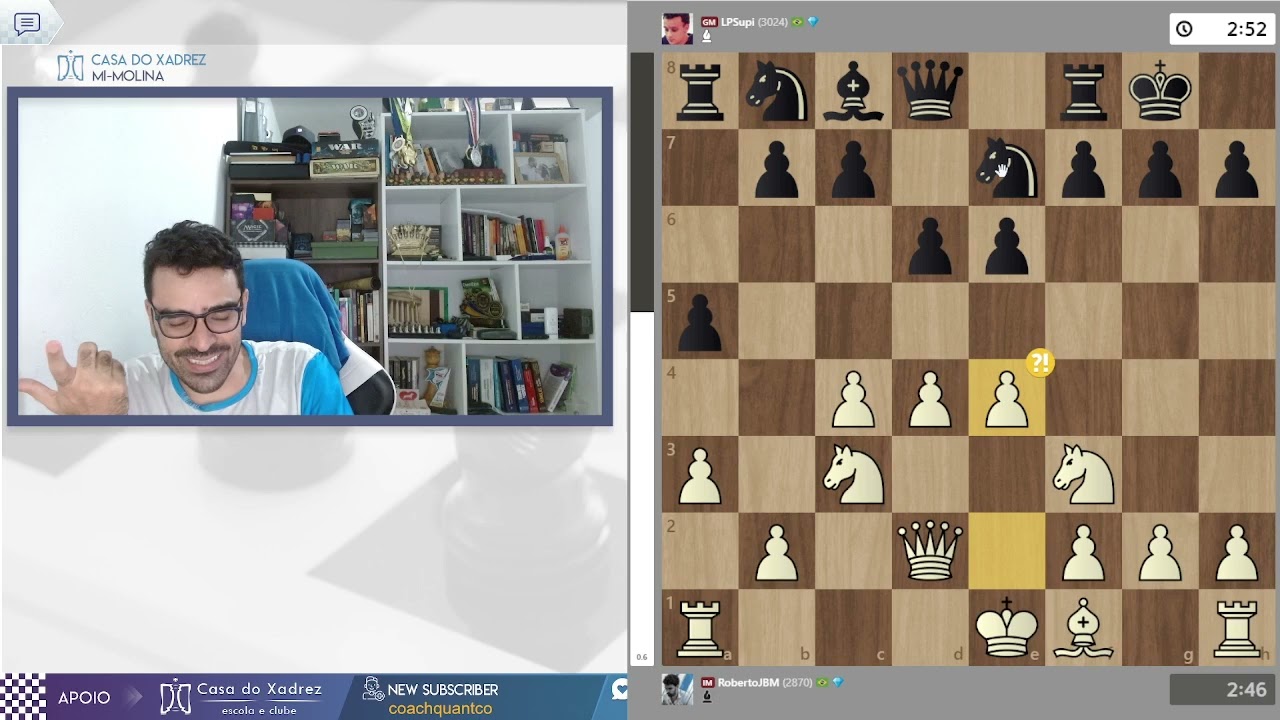This screenshot has height=720, width=1280.
Task: Click the white rook on a1
Action: tap(700, 628)
